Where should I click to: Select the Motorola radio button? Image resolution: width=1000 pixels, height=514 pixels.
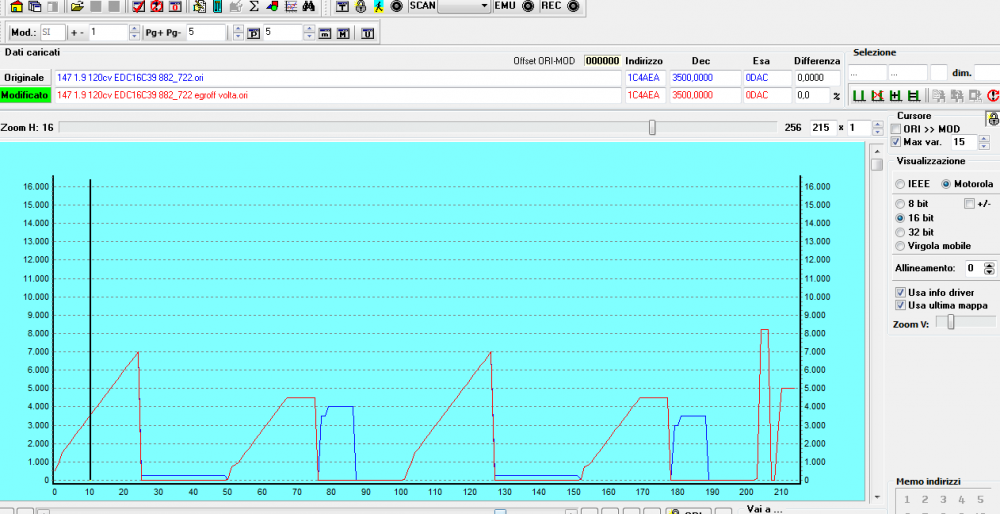click(946, 184)
